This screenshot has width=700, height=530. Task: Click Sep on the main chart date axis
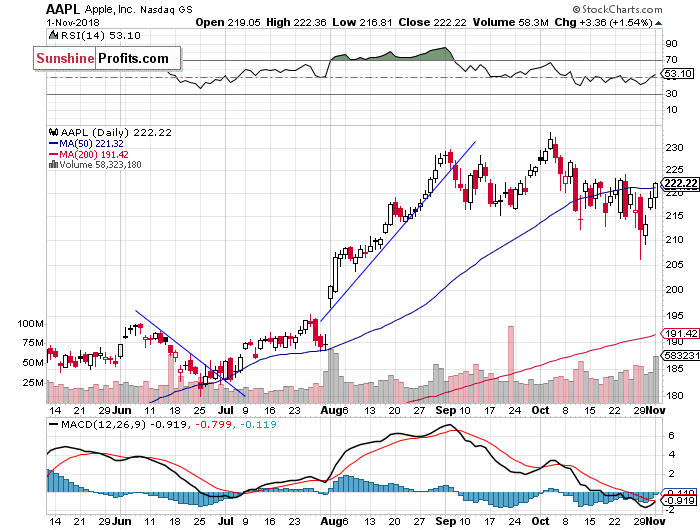tap(446, 410)
